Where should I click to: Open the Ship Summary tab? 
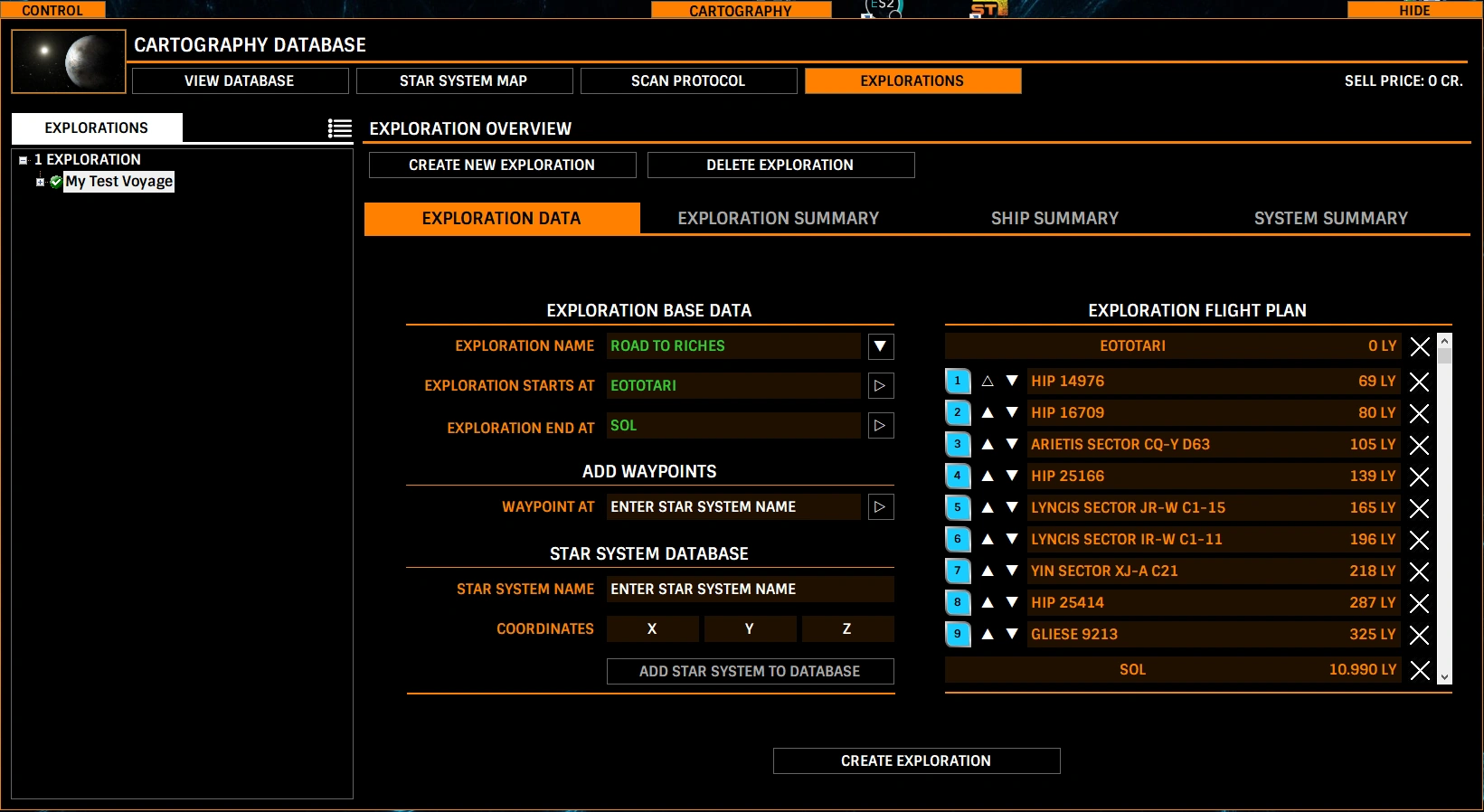pos(1054,218)
